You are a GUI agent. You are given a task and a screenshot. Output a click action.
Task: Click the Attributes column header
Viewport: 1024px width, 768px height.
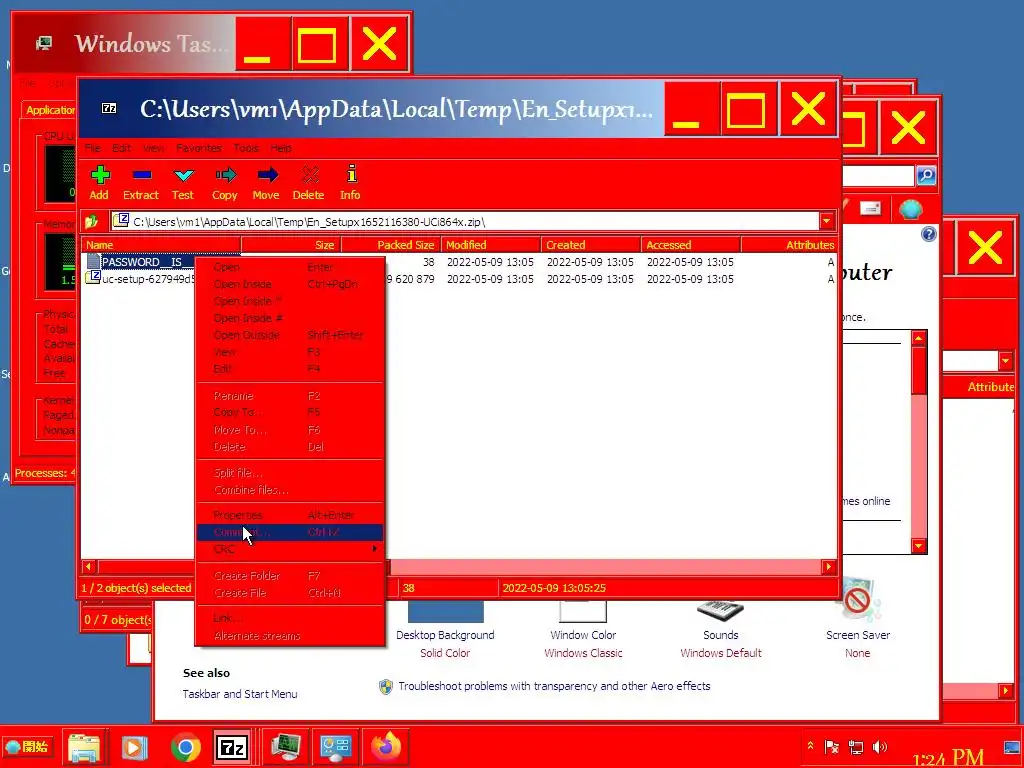tap(789, 245)
